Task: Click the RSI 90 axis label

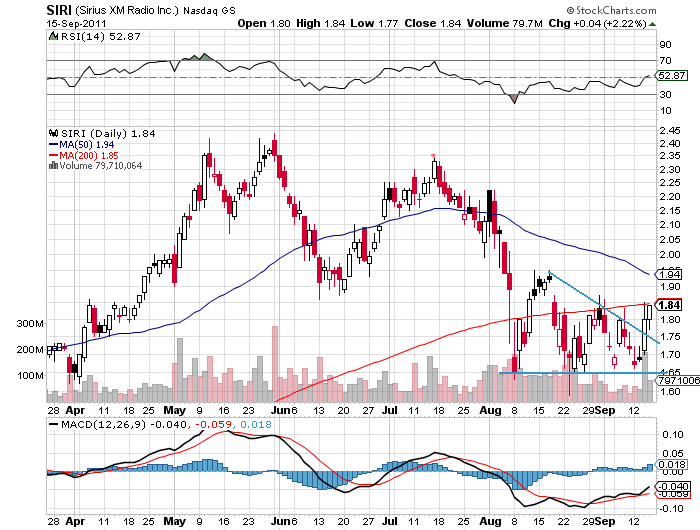Action: (665, 44)
